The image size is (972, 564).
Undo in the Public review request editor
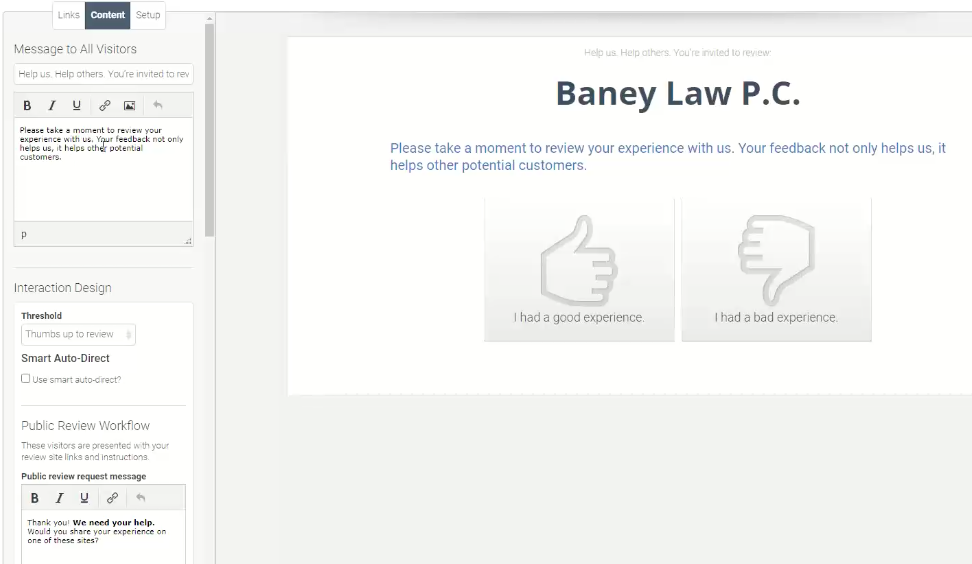coord(141,498)
